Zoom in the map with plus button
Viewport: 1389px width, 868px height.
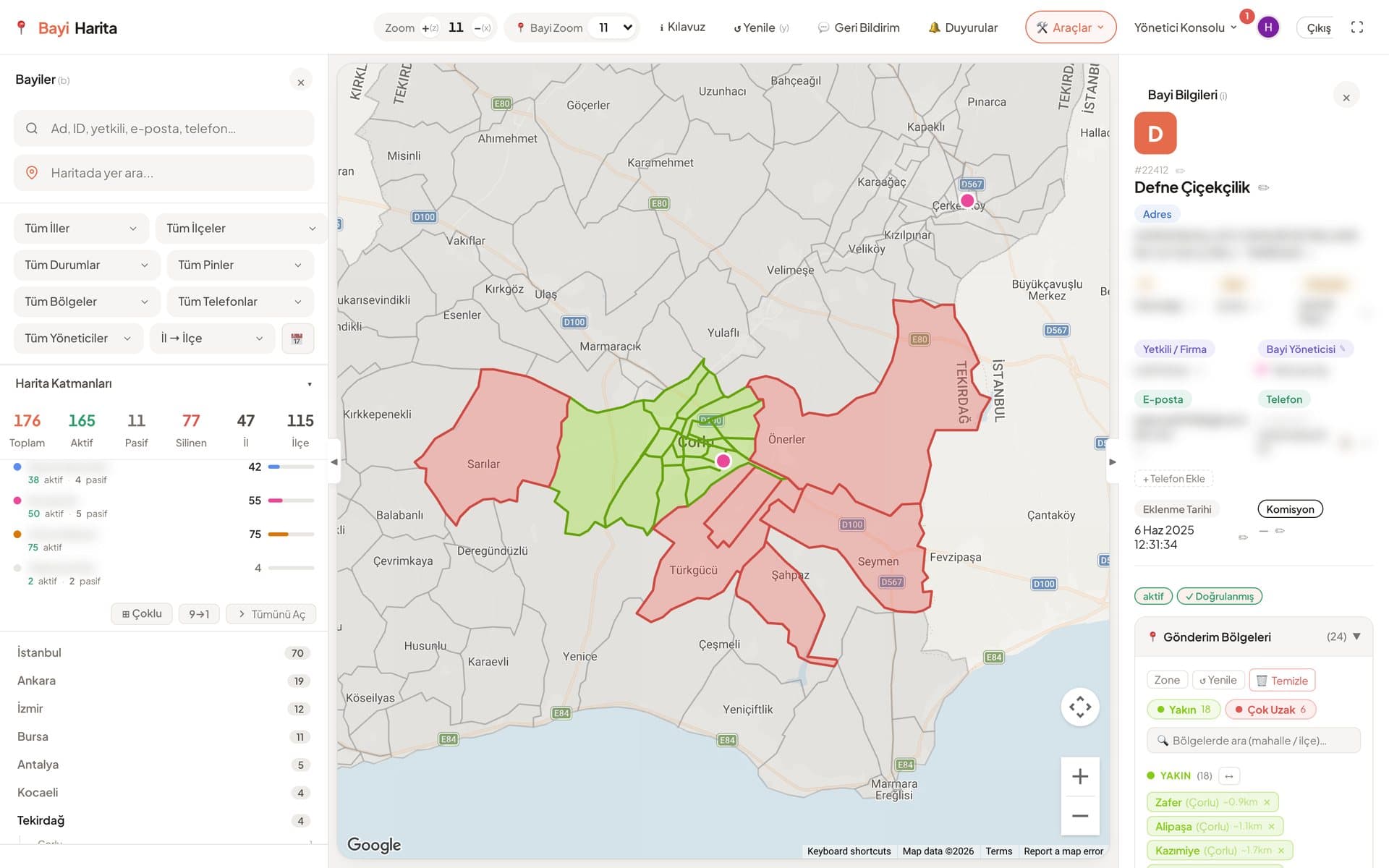[1080, 777]
